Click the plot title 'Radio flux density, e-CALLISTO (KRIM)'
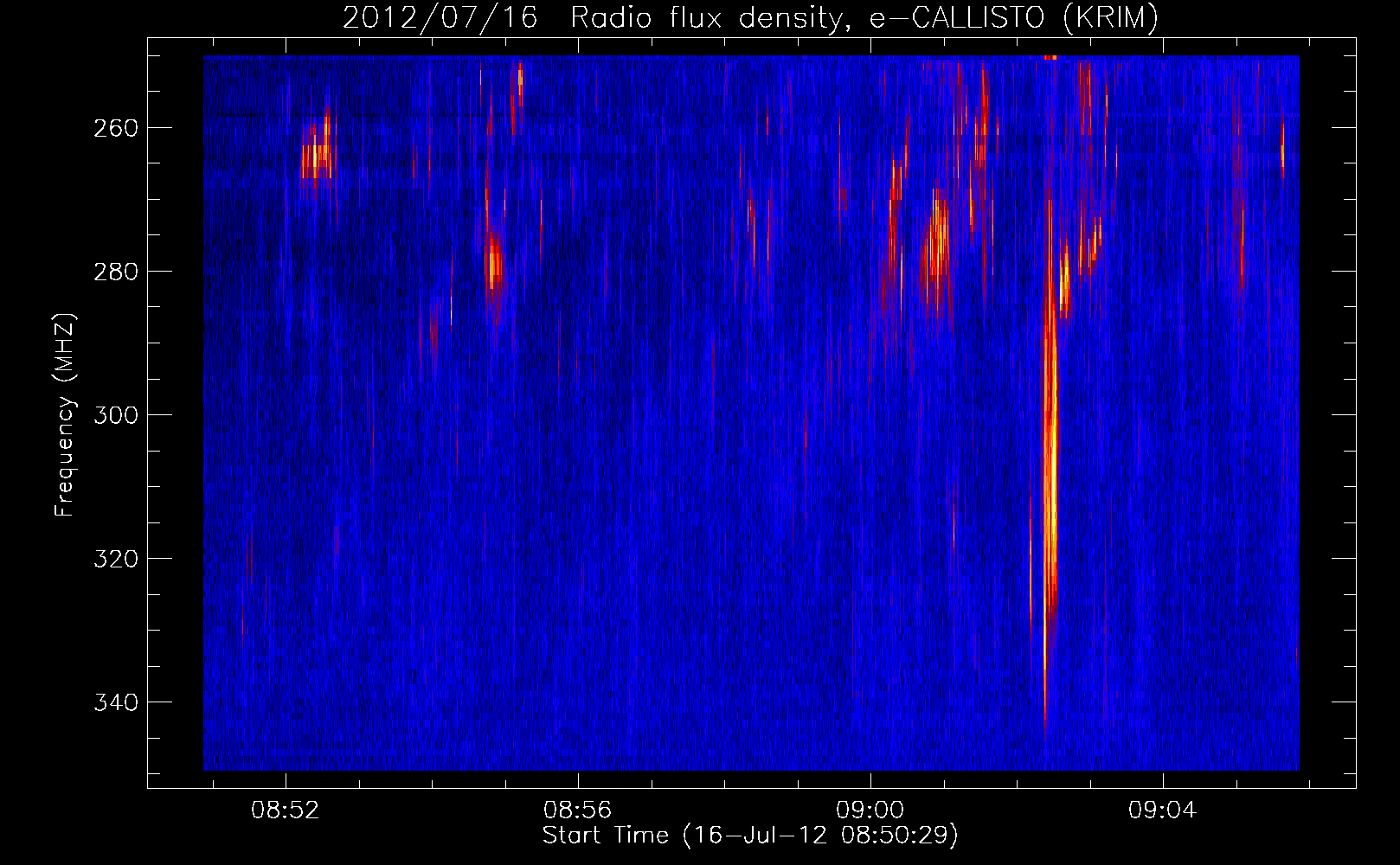The width and height of the screenshot is (1400, 865). tap(864, 17)
